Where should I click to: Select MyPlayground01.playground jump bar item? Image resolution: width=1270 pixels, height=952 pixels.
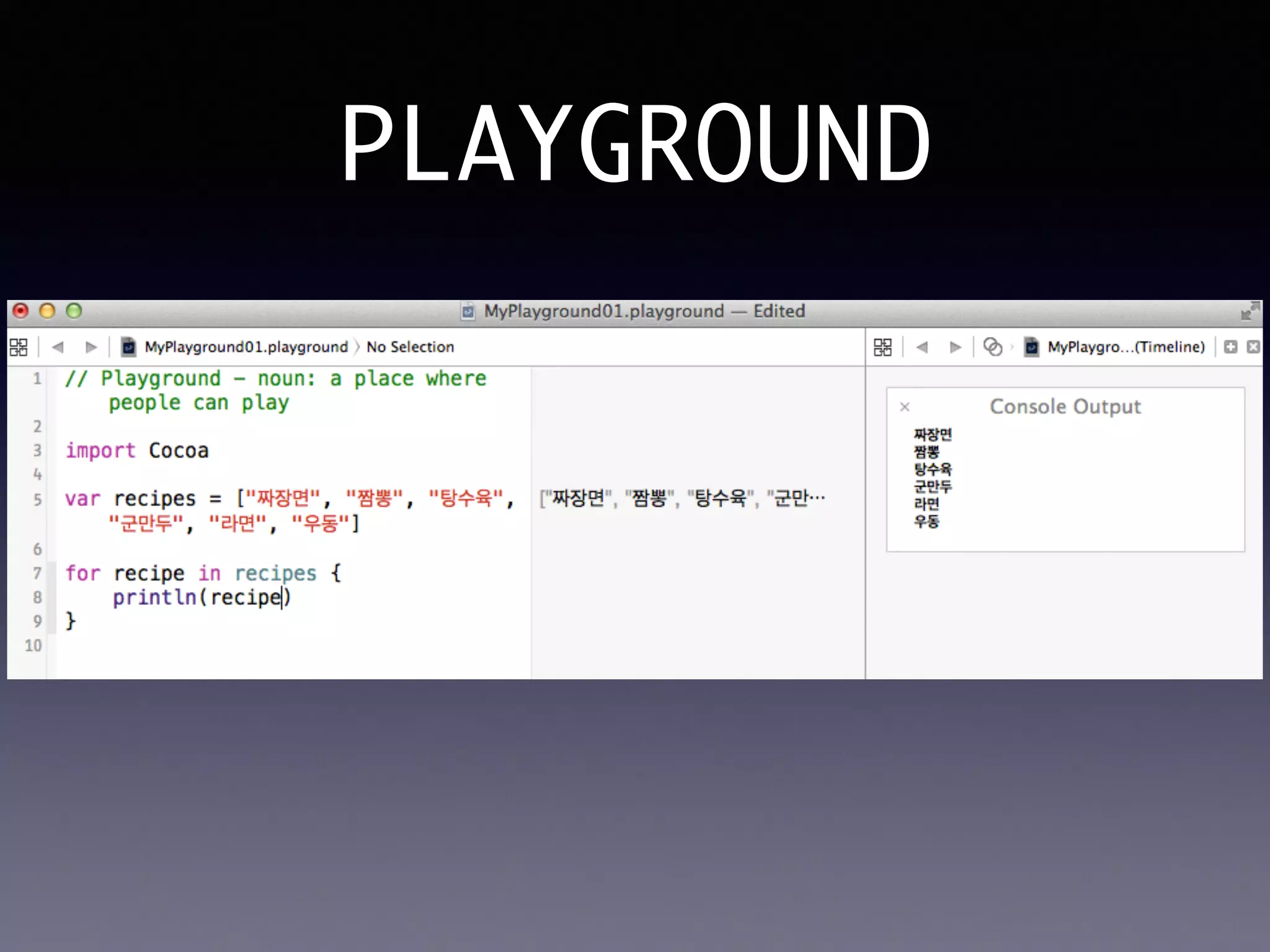[246, 347]
